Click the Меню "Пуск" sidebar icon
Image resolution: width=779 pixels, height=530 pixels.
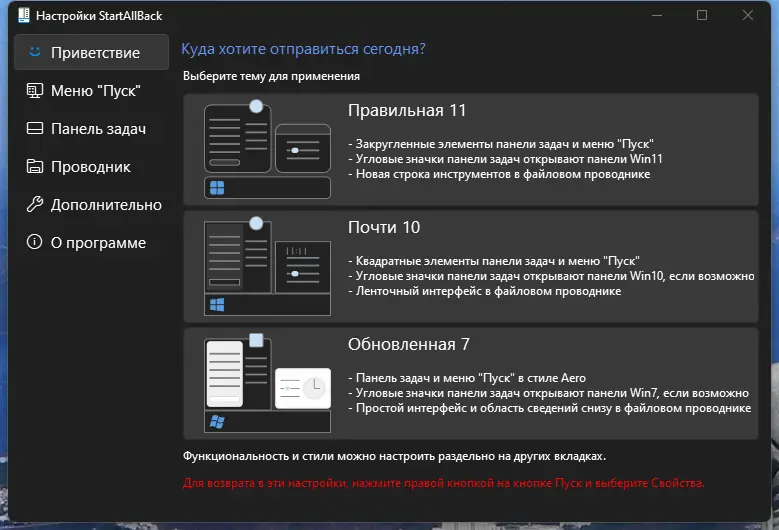tap(34, 90)
